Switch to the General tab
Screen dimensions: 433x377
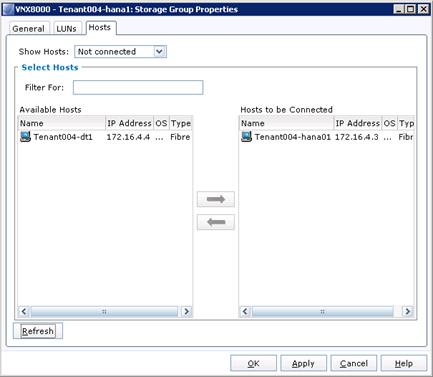pyautogui.click(x=28, y=29)
